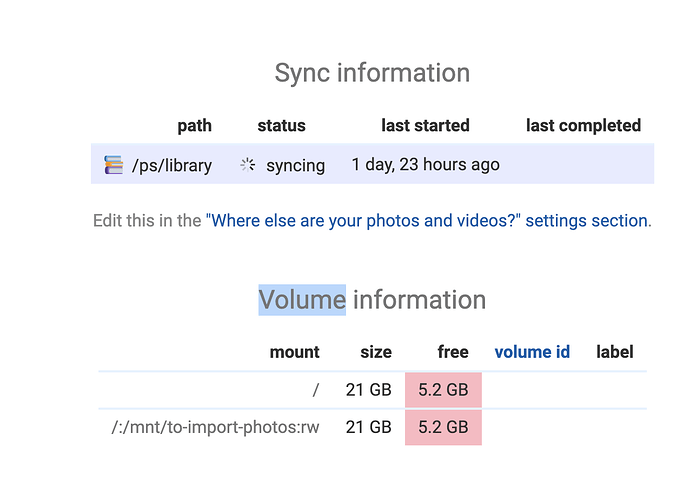Click the spinning syncing status icon
The image size is (690, 480).
click(x=248, y=165)
